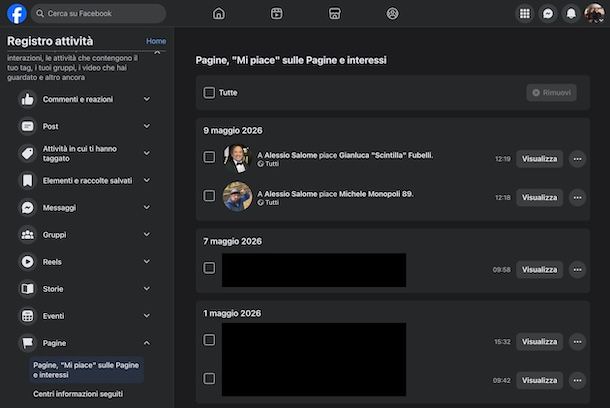Click Visualizza for the 09:58 entry

coord(540,270)
